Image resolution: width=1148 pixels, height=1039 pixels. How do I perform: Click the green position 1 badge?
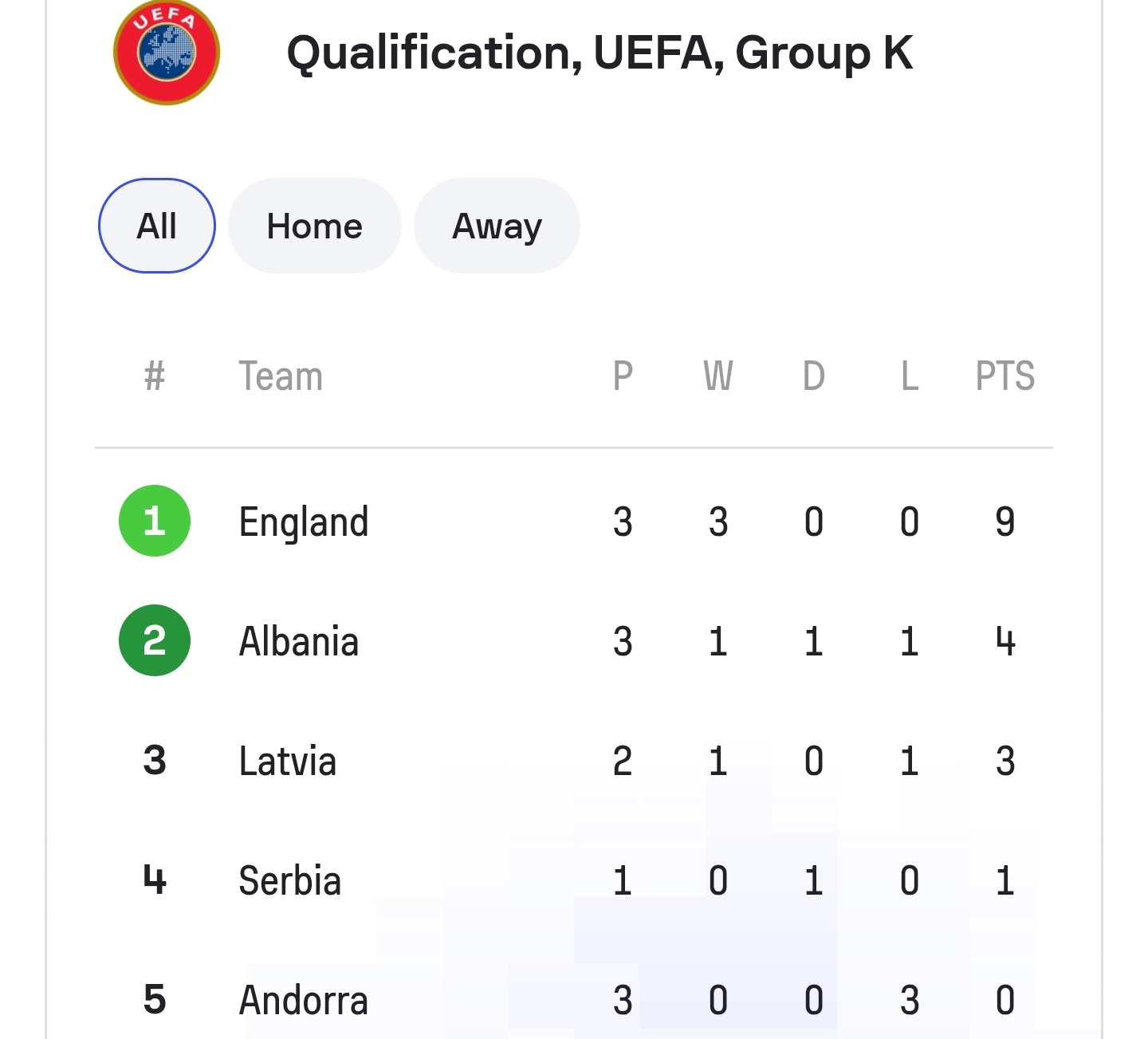click(155, 521)
